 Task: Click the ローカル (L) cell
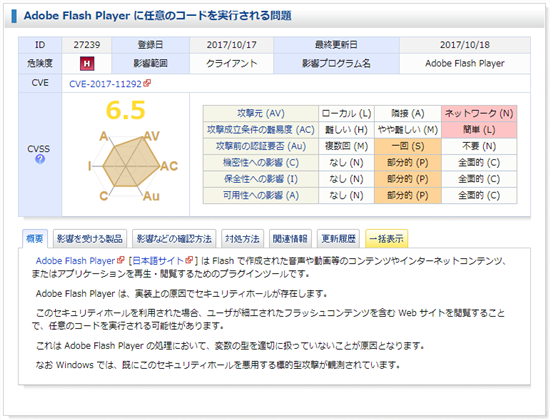pos(346,113)
